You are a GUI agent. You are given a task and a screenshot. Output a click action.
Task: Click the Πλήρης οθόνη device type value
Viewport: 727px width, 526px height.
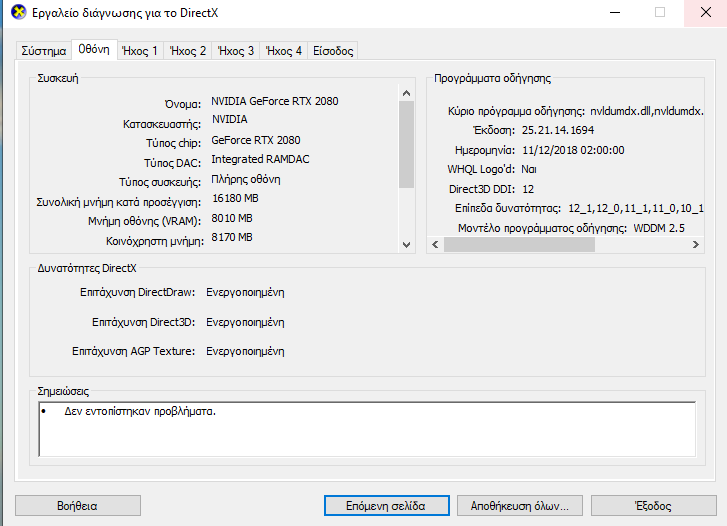tap(246, 180)
